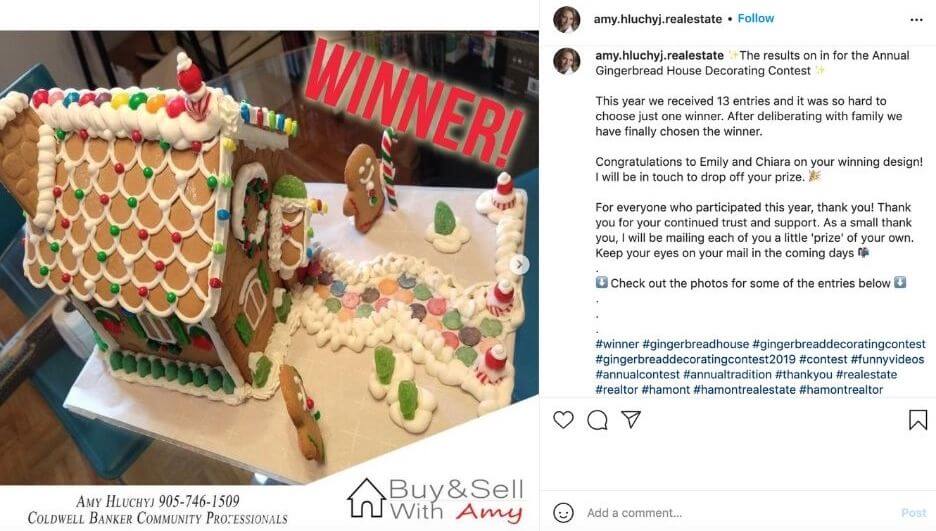Open #hamontrealtor hashtag

840,390
